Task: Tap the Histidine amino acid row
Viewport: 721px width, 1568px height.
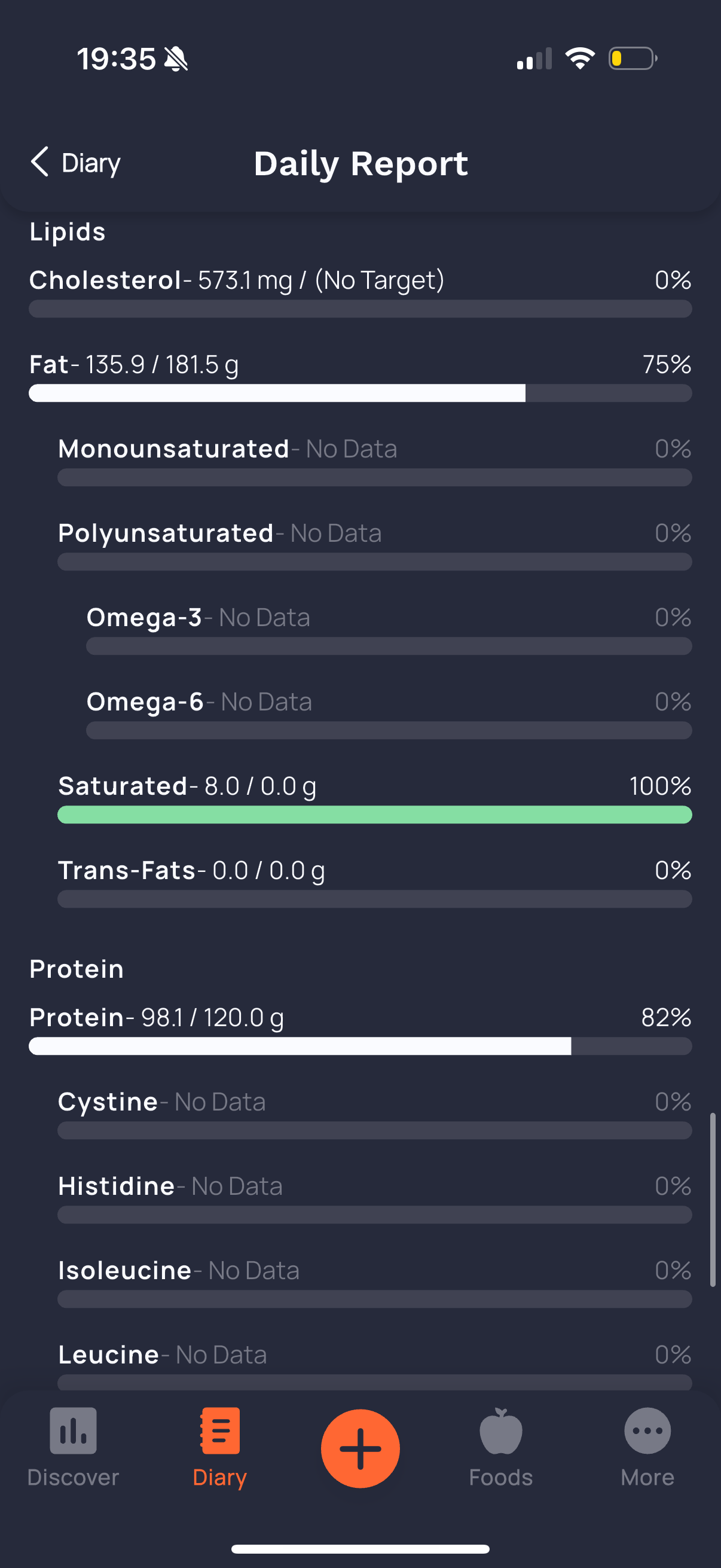Action: coord(375,1198)
